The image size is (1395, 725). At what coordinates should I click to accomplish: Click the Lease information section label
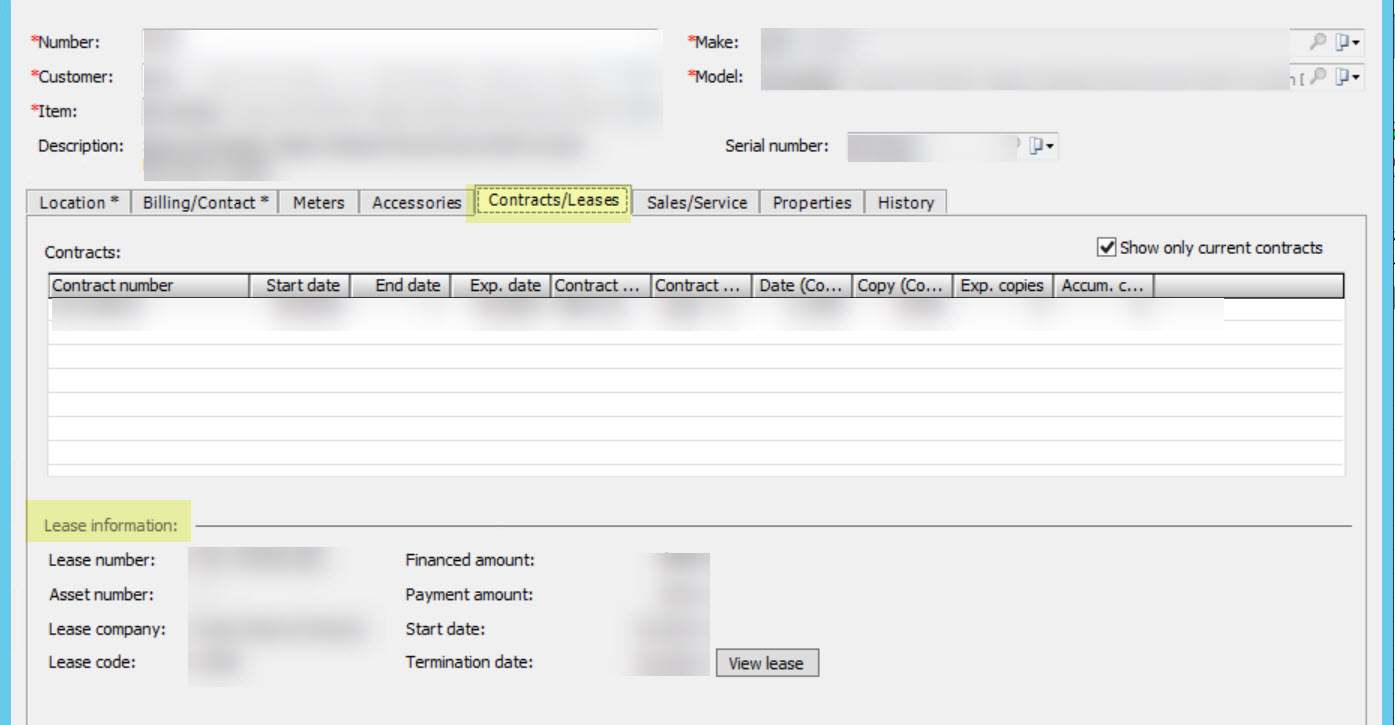tap(110, 525)
